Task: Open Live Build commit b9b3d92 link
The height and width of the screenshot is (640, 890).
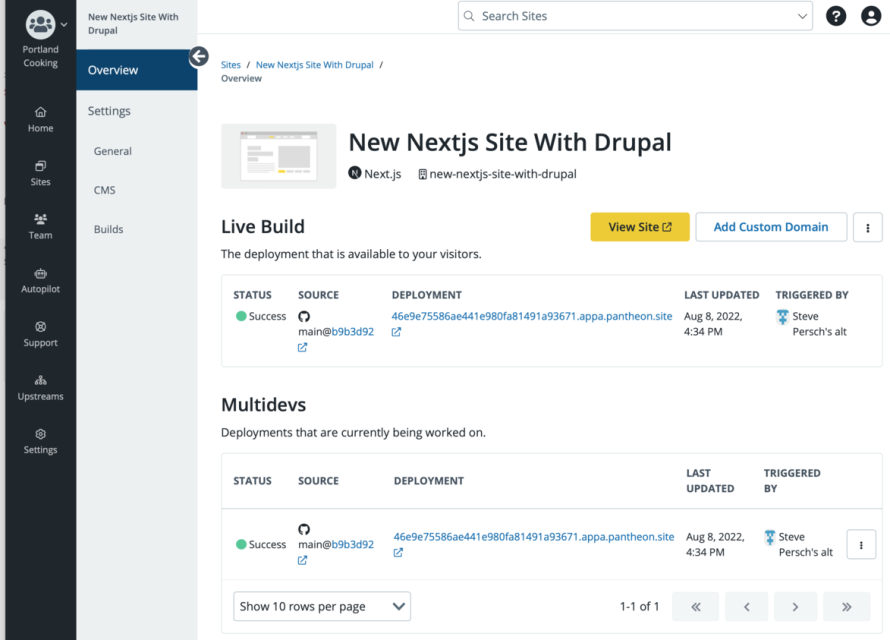Action: click(352, 331)
